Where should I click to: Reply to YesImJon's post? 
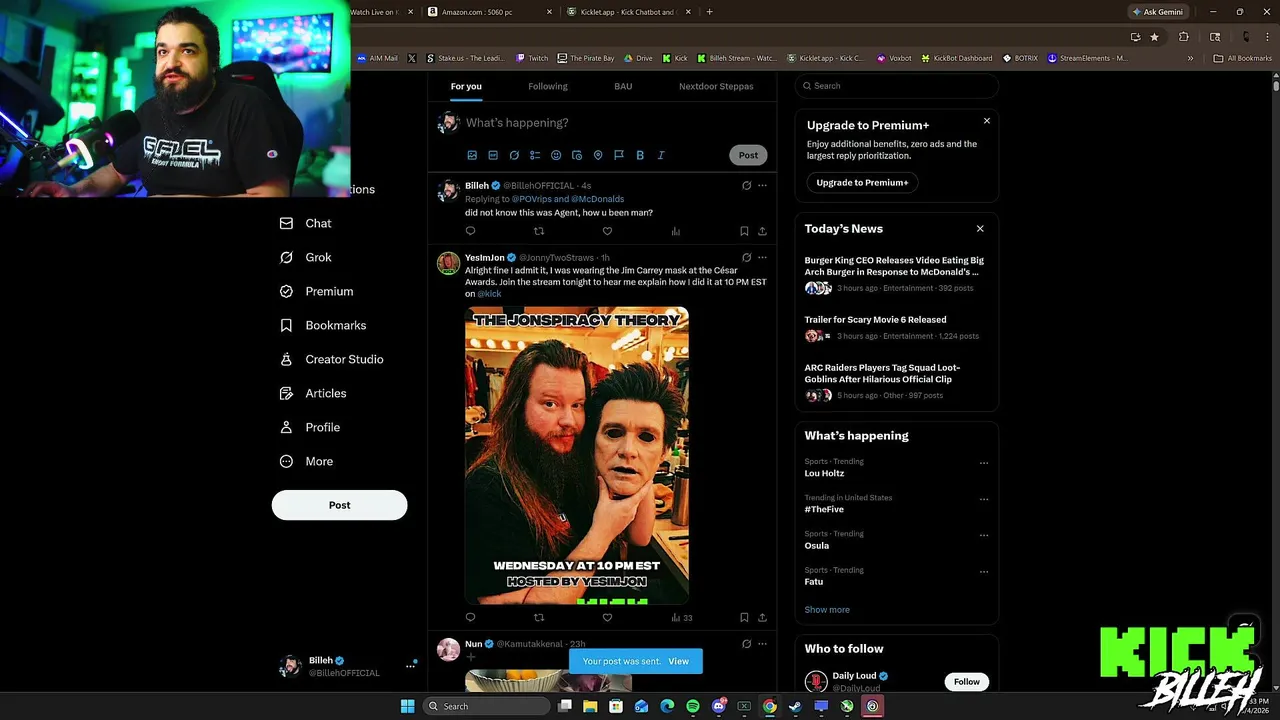(x=470, y=617)
